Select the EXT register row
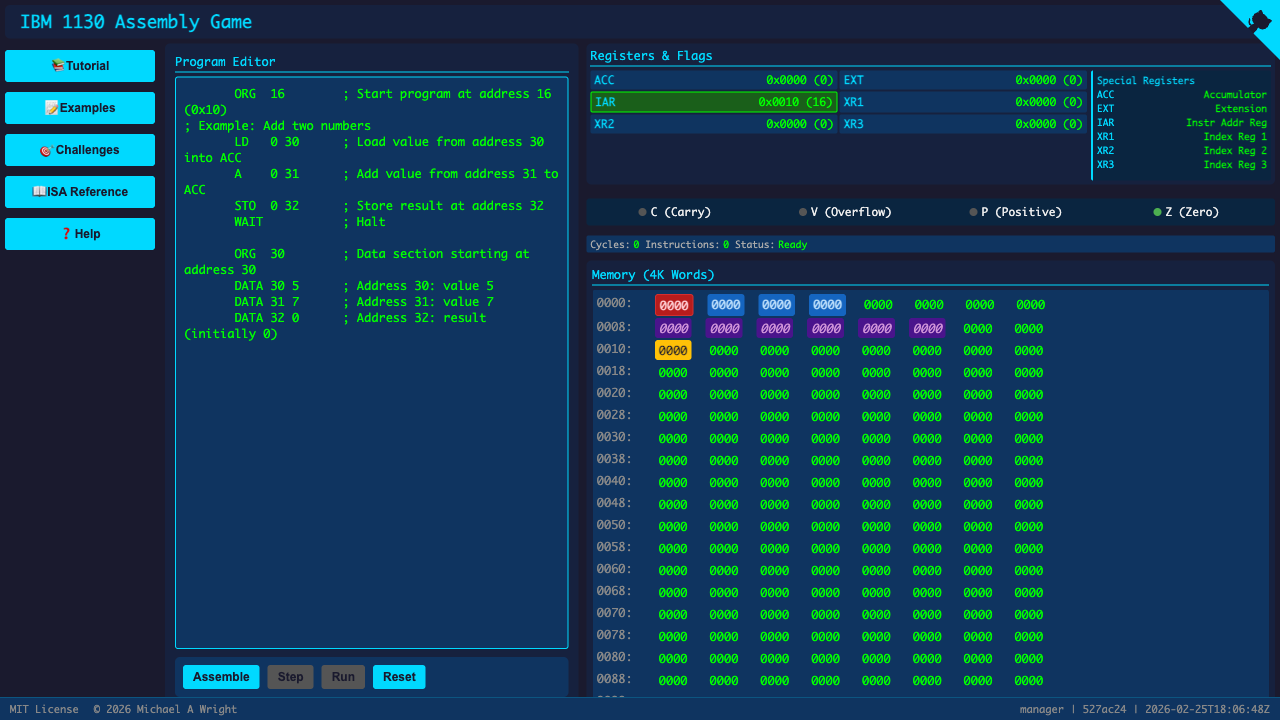The image size is (1280, 720). [963, 80]
